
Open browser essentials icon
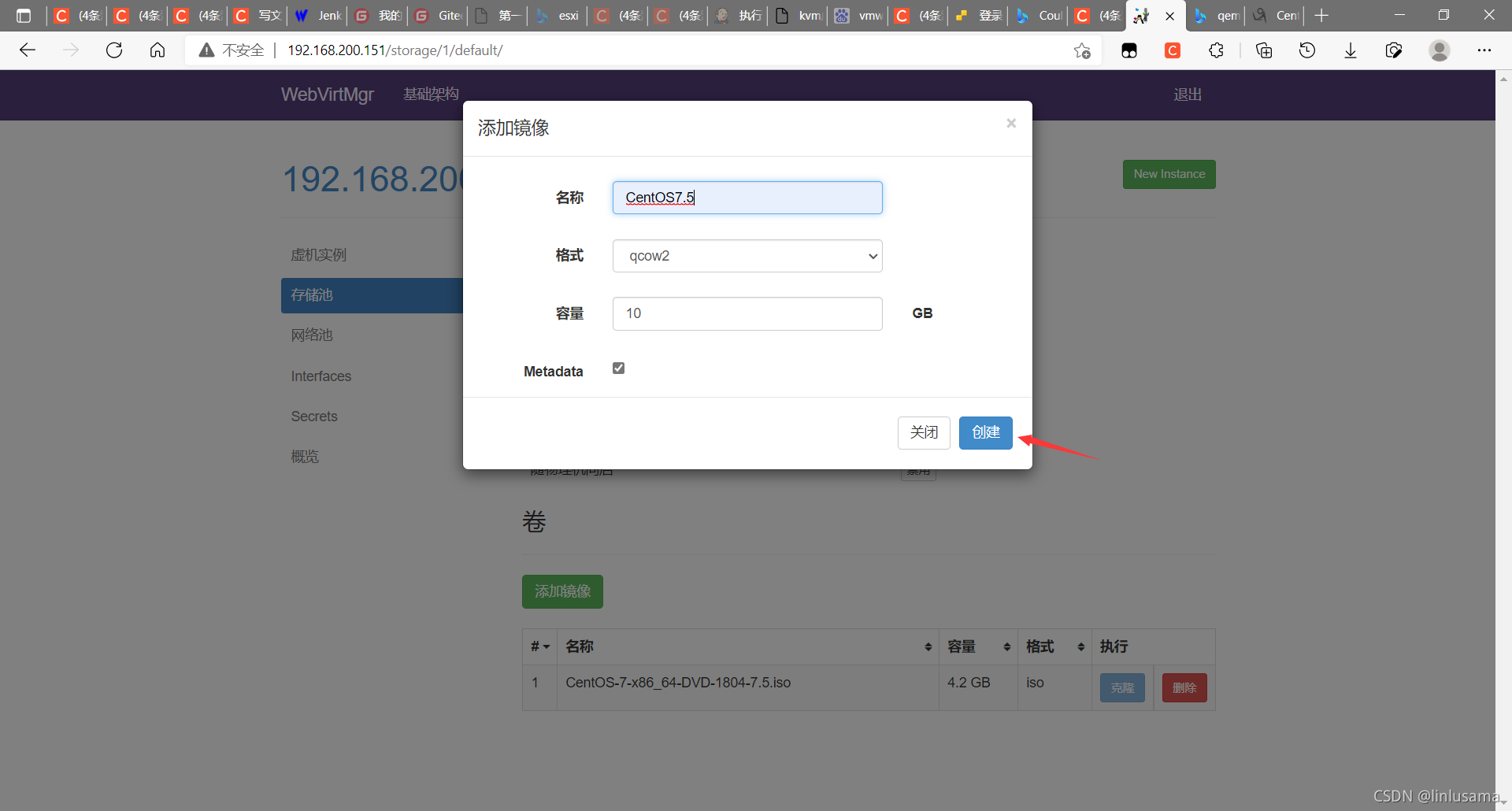tap(1394, 50)
